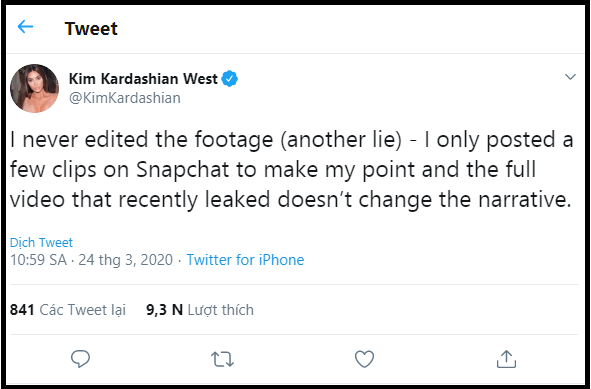Expand the tweet options chevron
This screenshot has height=389, width=591.
click(570, 77)
